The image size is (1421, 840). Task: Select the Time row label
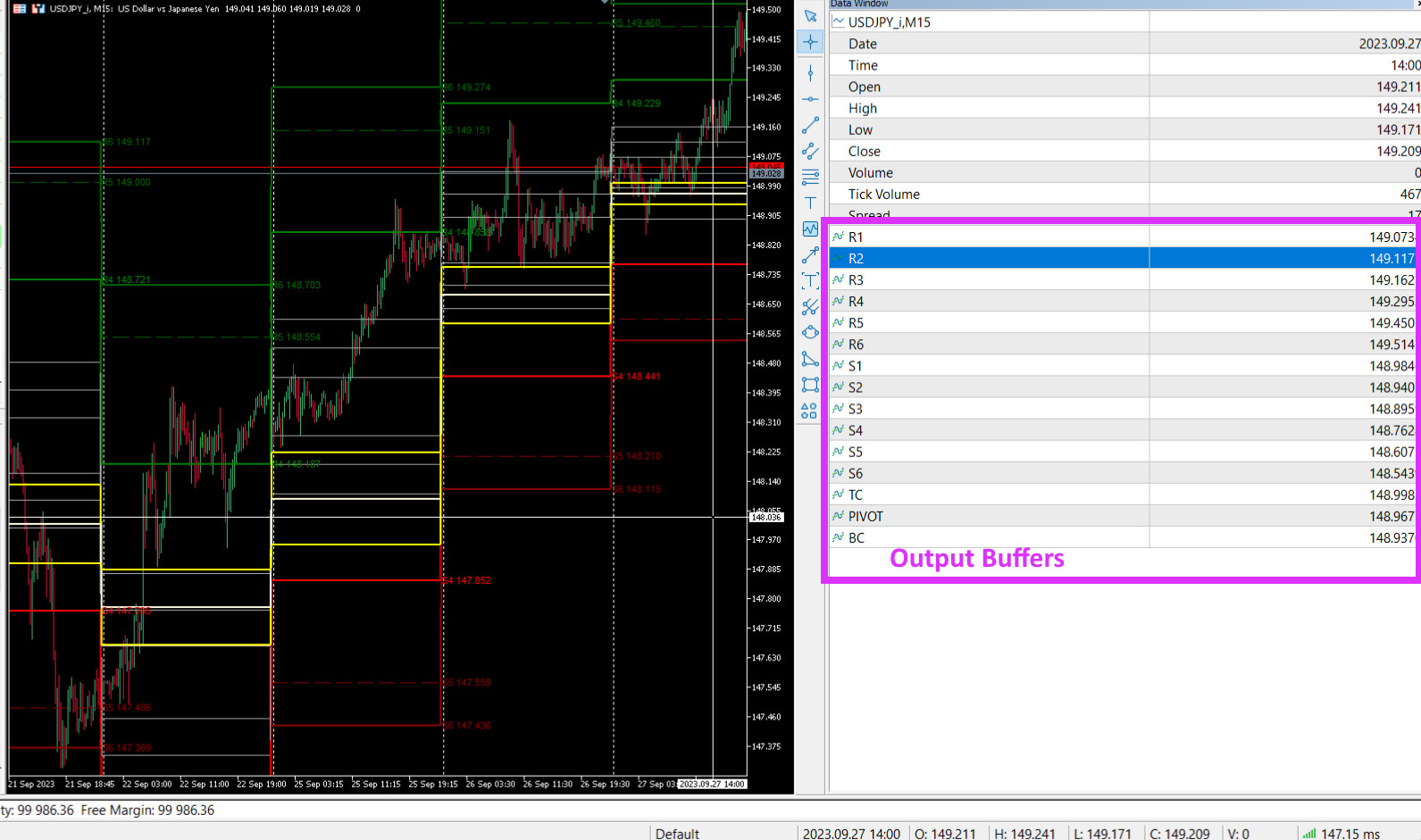(863, 65)
